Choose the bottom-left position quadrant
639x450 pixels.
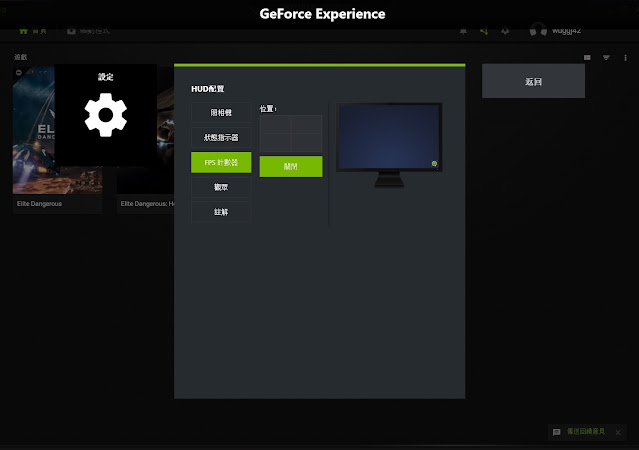click(275, 143)
